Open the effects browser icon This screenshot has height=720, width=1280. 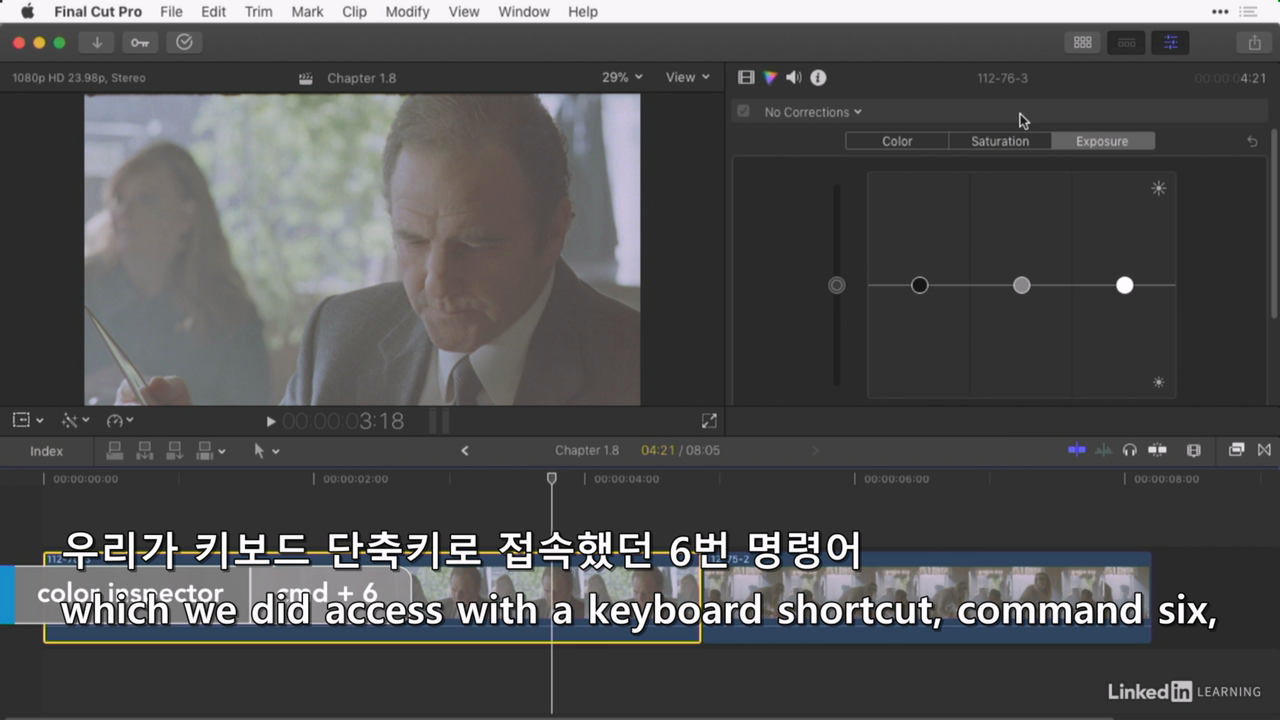click(x=1237, y=450)
